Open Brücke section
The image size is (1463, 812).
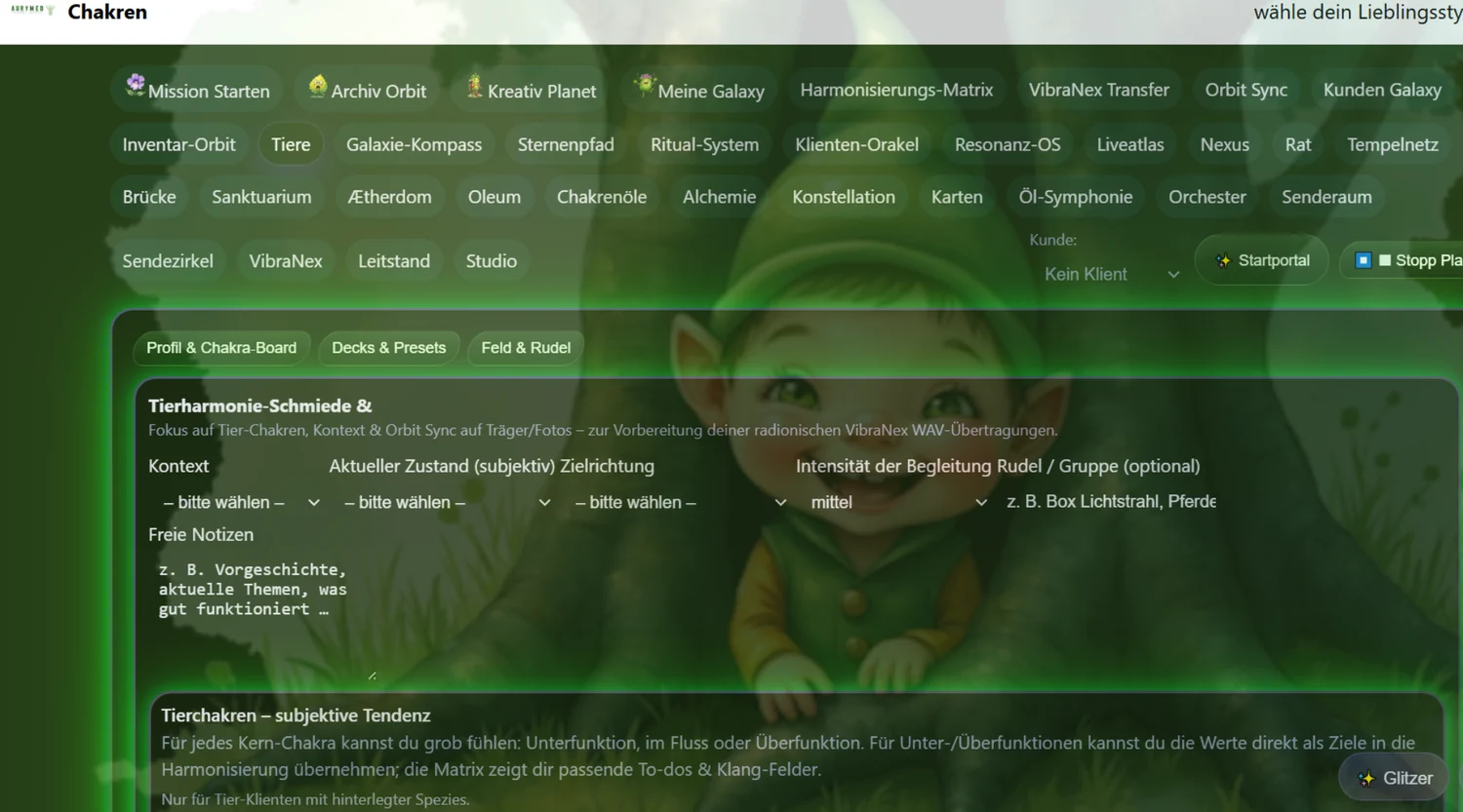(x=149, y=197)
